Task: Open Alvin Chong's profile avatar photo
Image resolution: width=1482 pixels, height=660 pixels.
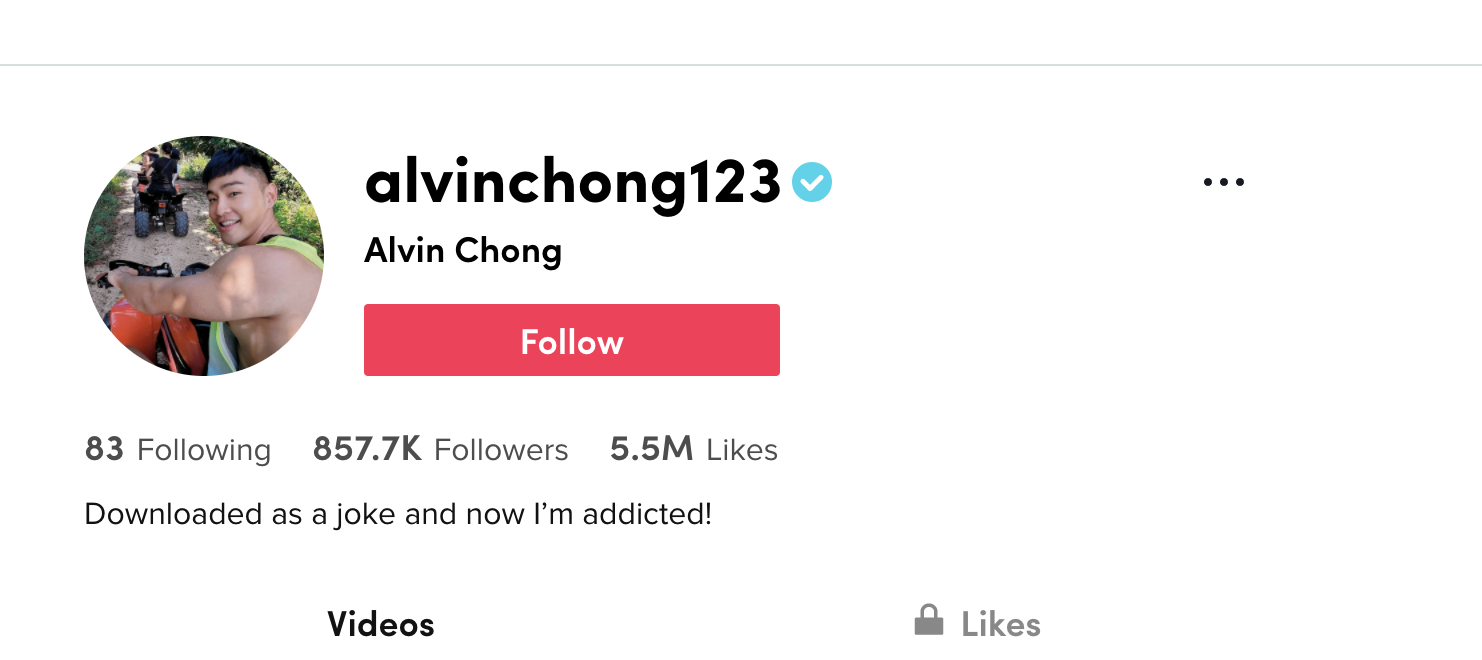Action: 204,256
